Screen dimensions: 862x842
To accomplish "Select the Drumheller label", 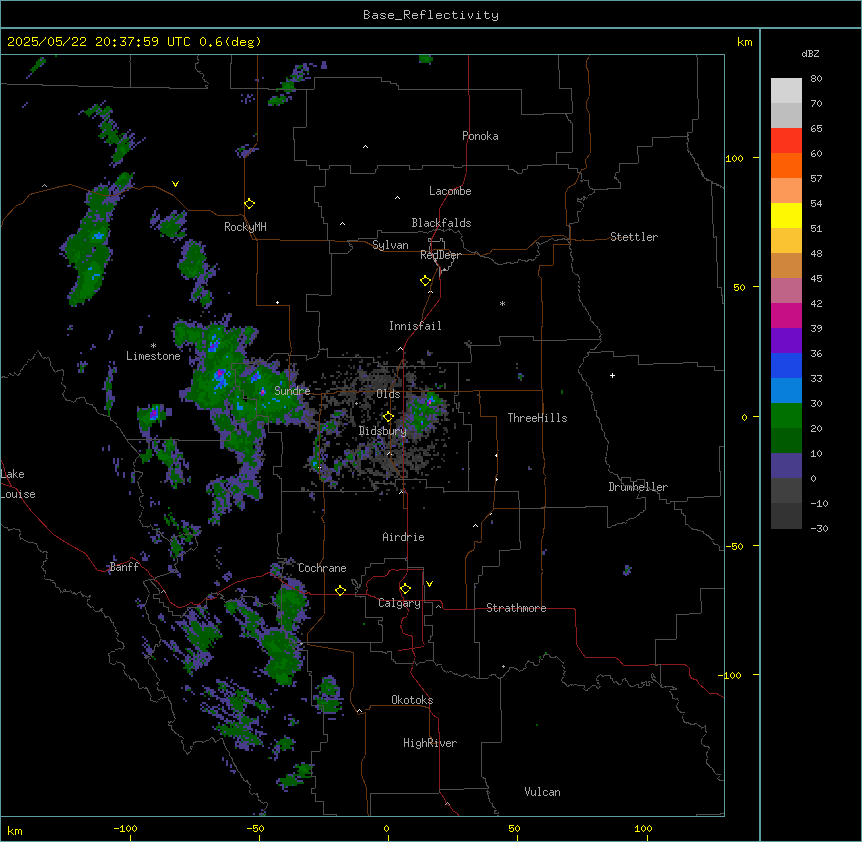I will click(x=638, y=487).
